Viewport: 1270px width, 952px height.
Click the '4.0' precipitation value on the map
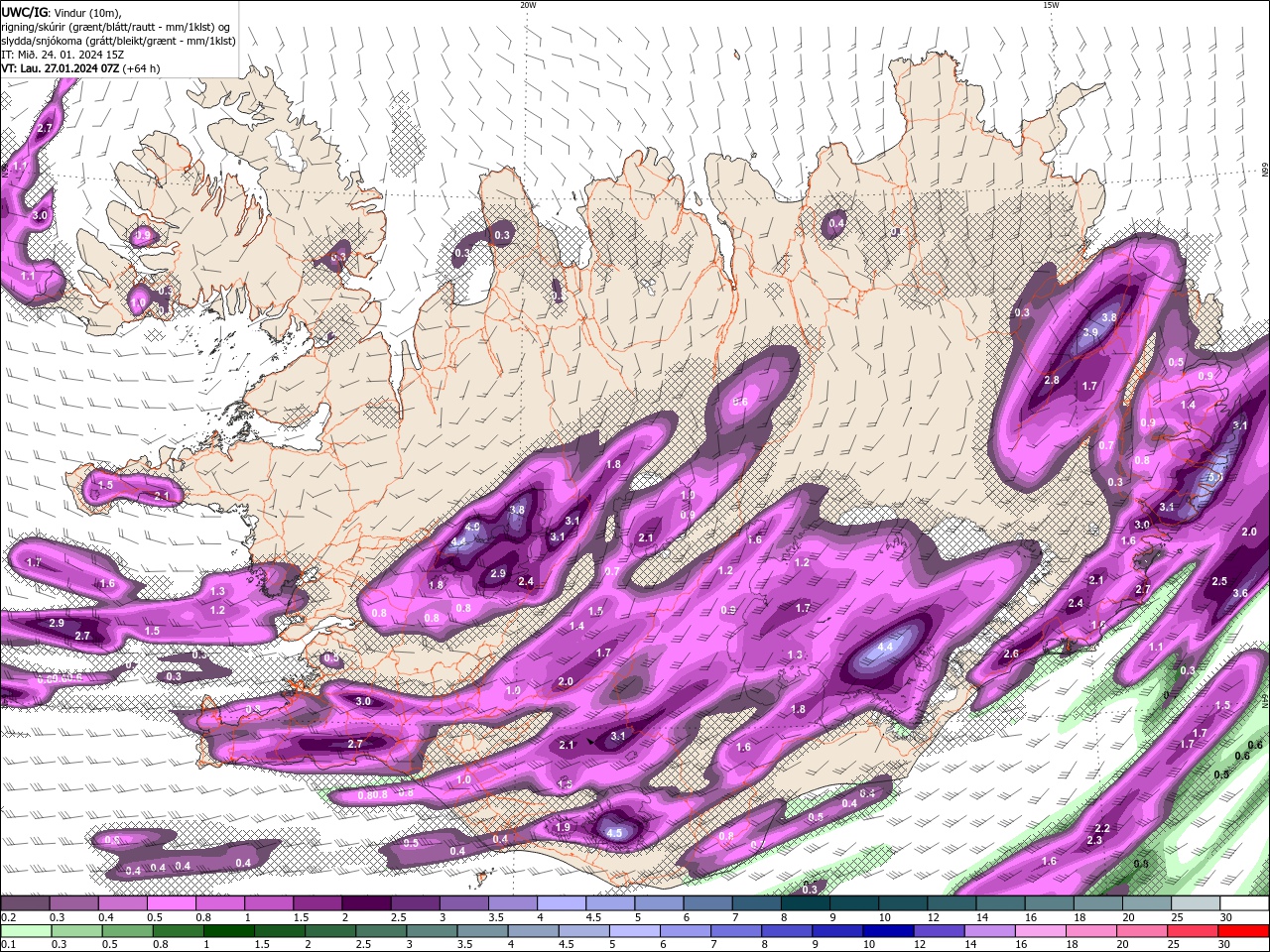[x=472, y=527]
